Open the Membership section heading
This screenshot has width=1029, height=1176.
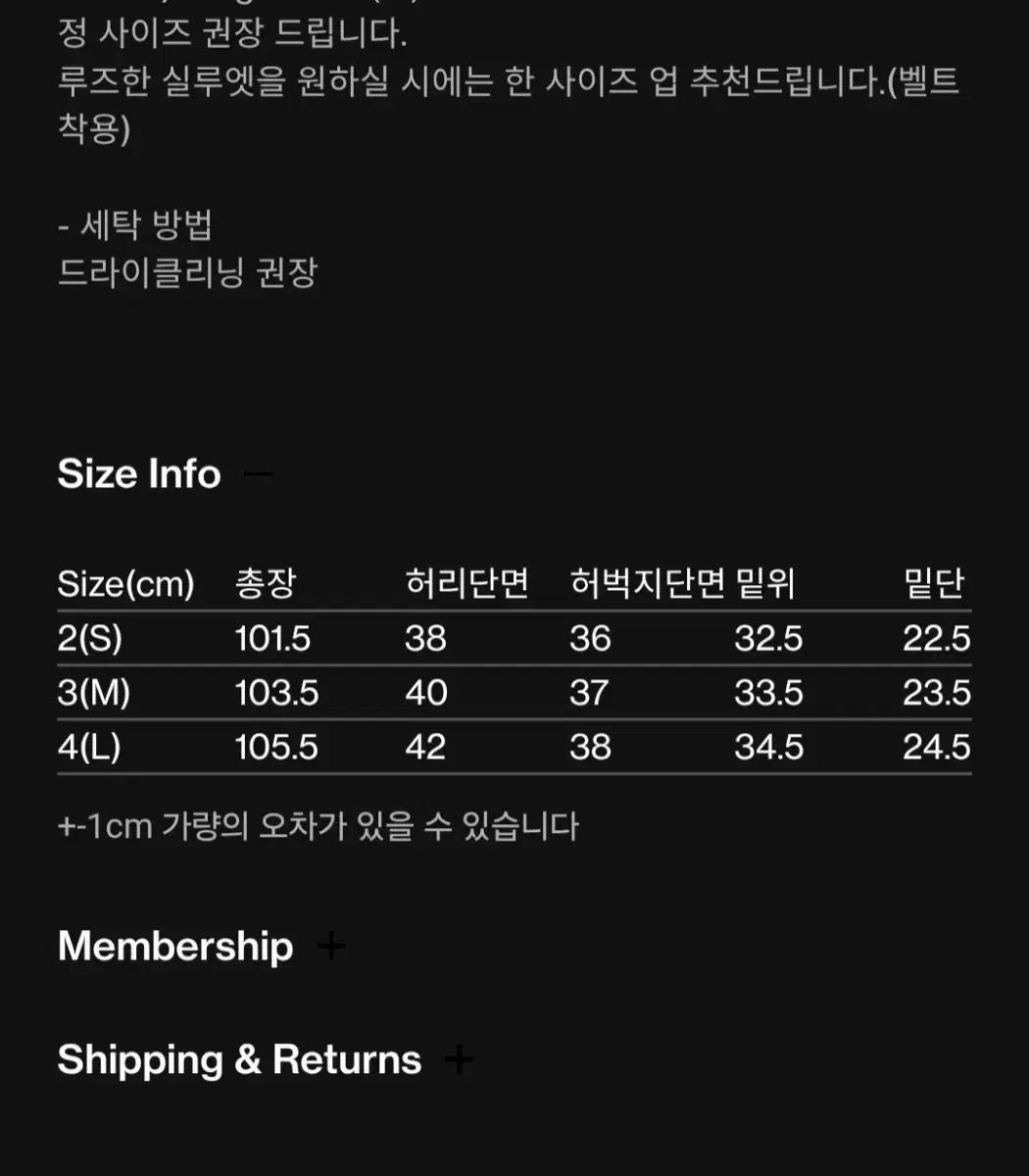175,947
